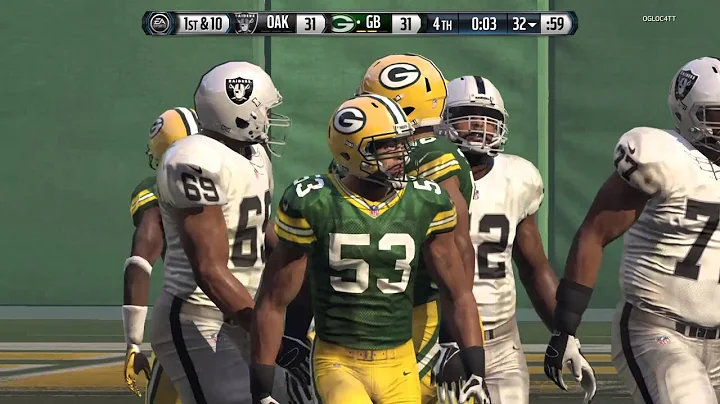Click the Green Bay score of 31
Viewport: 720px width, 404px height.
coord(405,23)
